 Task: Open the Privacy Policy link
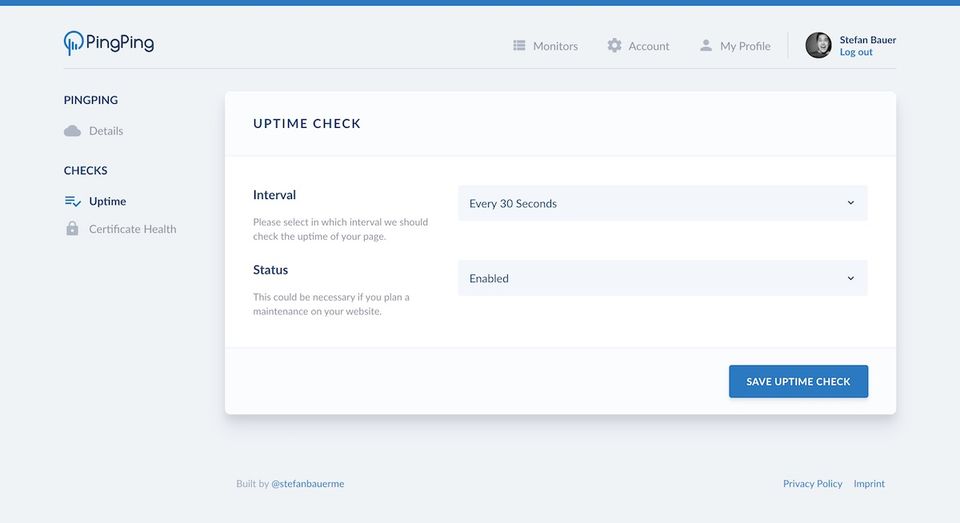click(812, 484)
